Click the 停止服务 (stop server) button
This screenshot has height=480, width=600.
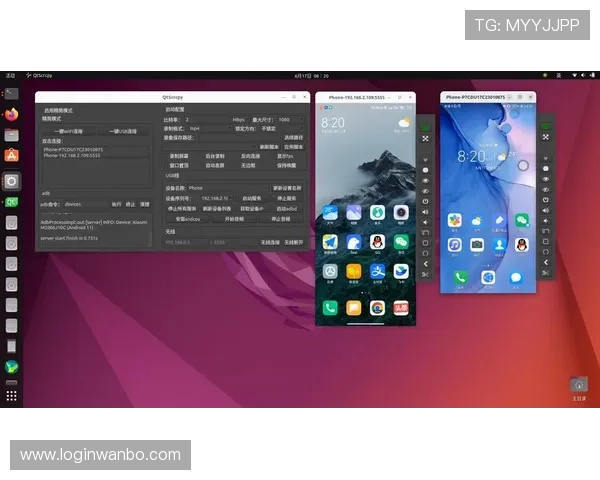(286, 198)
